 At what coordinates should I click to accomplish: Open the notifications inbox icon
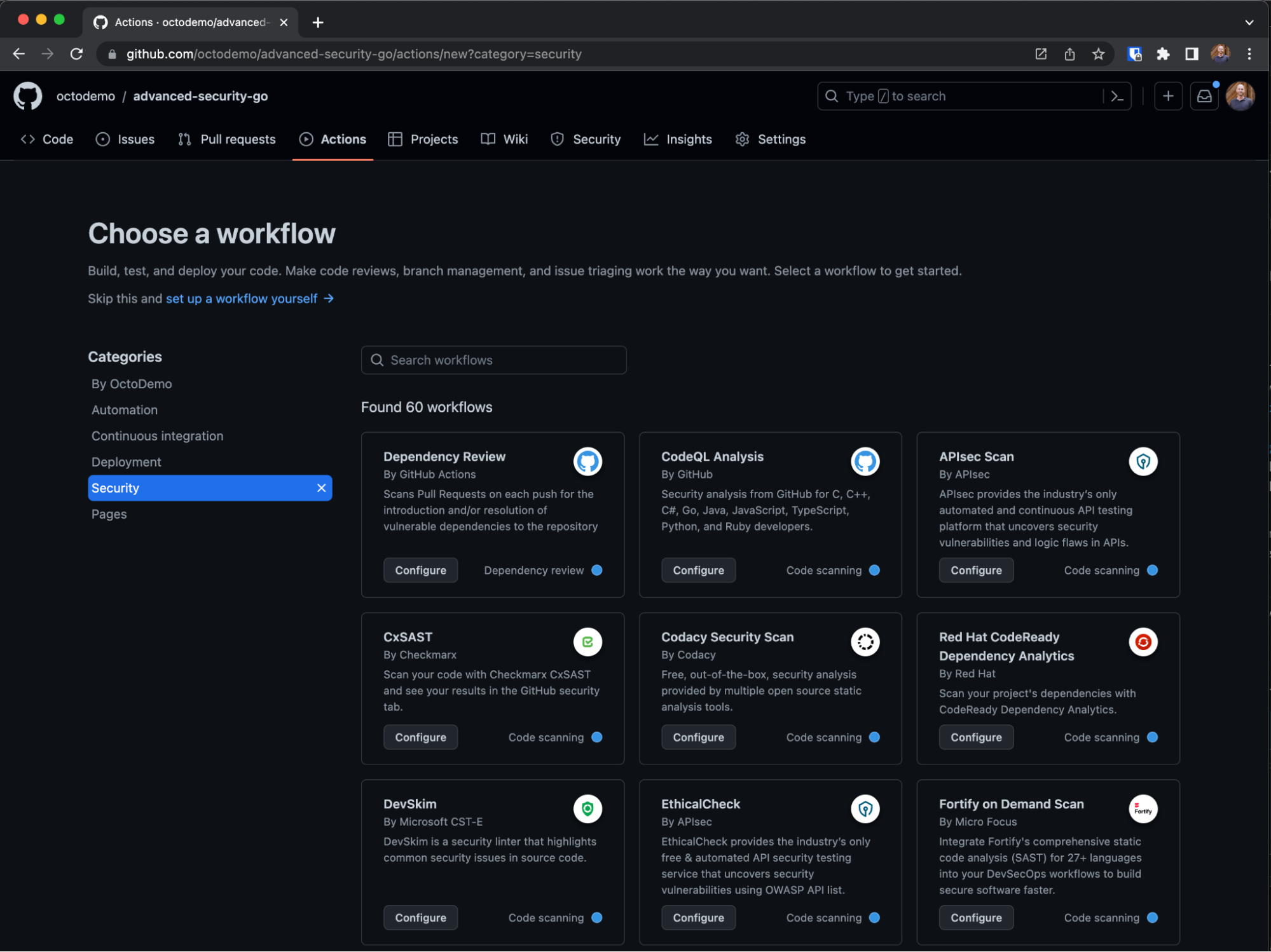(1204, 96)
